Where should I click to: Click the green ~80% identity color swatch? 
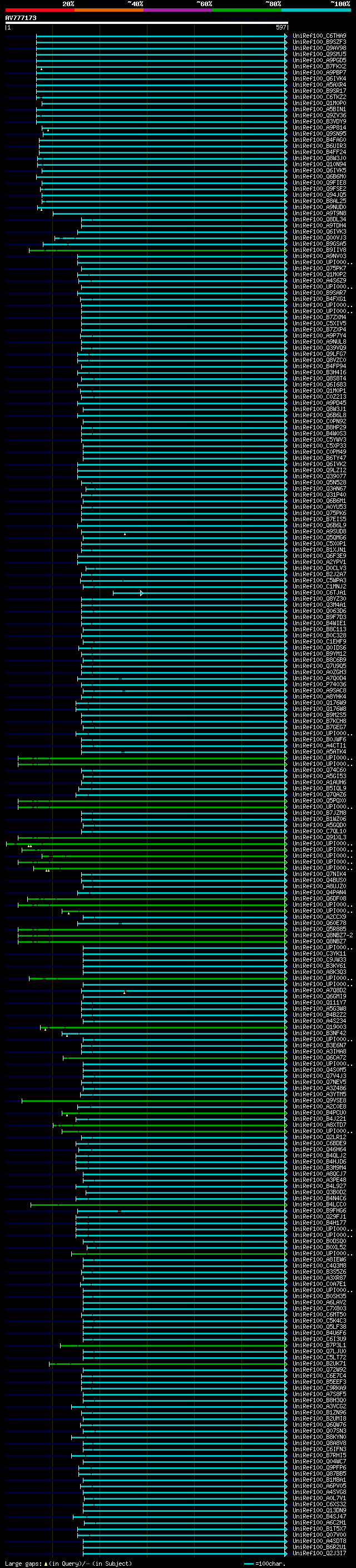(x=247, y=10)
